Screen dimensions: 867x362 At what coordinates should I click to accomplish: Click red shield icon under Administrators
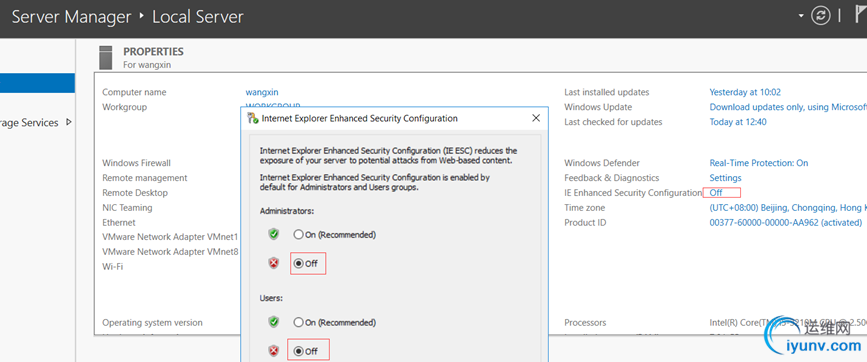tap(273, 264)
